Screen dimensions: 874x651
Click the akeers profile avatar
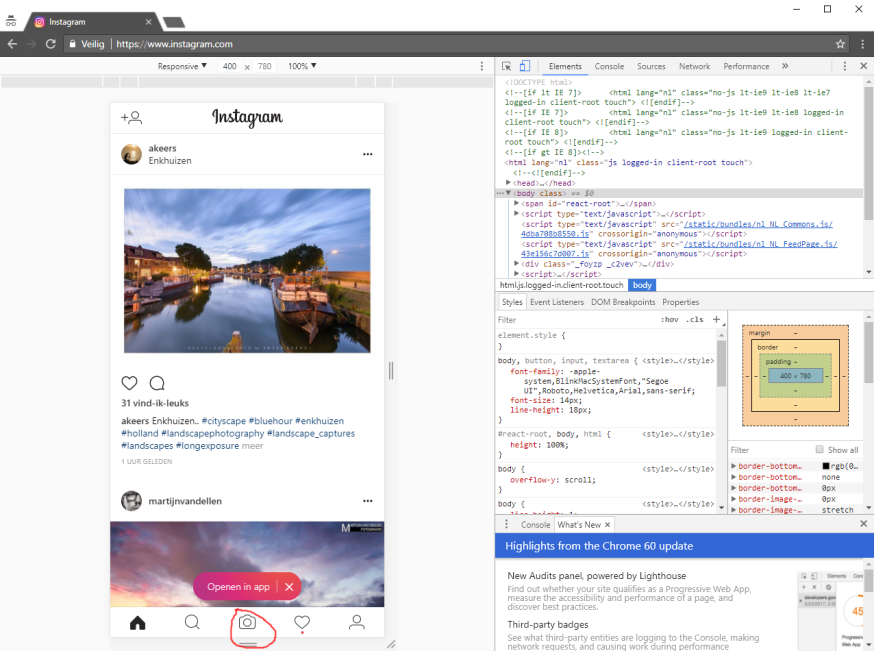(132, 154)
